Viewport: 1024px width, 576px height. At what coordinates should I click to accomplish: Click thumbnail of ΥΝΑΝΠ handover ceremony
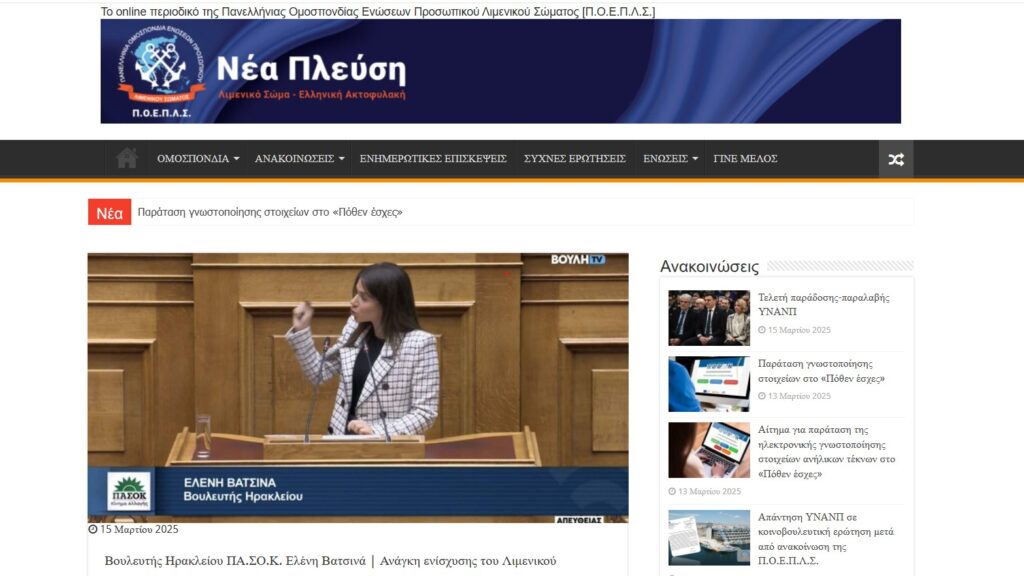(709, 318)
